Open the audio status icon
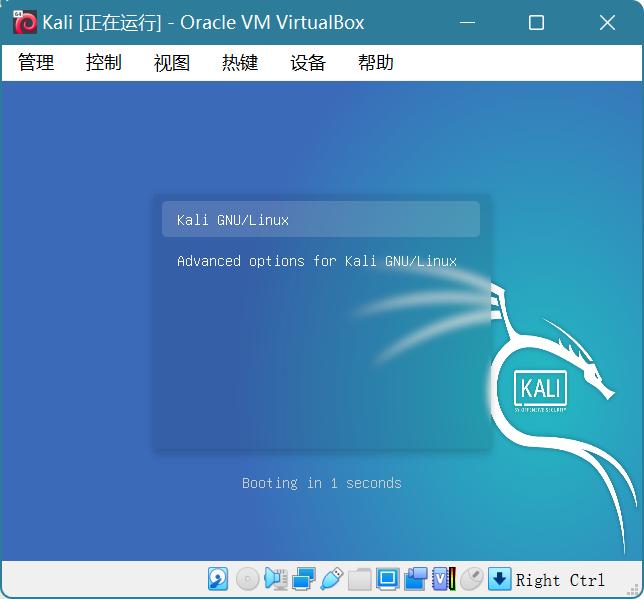The height and width of the screenshot is (599, 644). coord(276,579)
